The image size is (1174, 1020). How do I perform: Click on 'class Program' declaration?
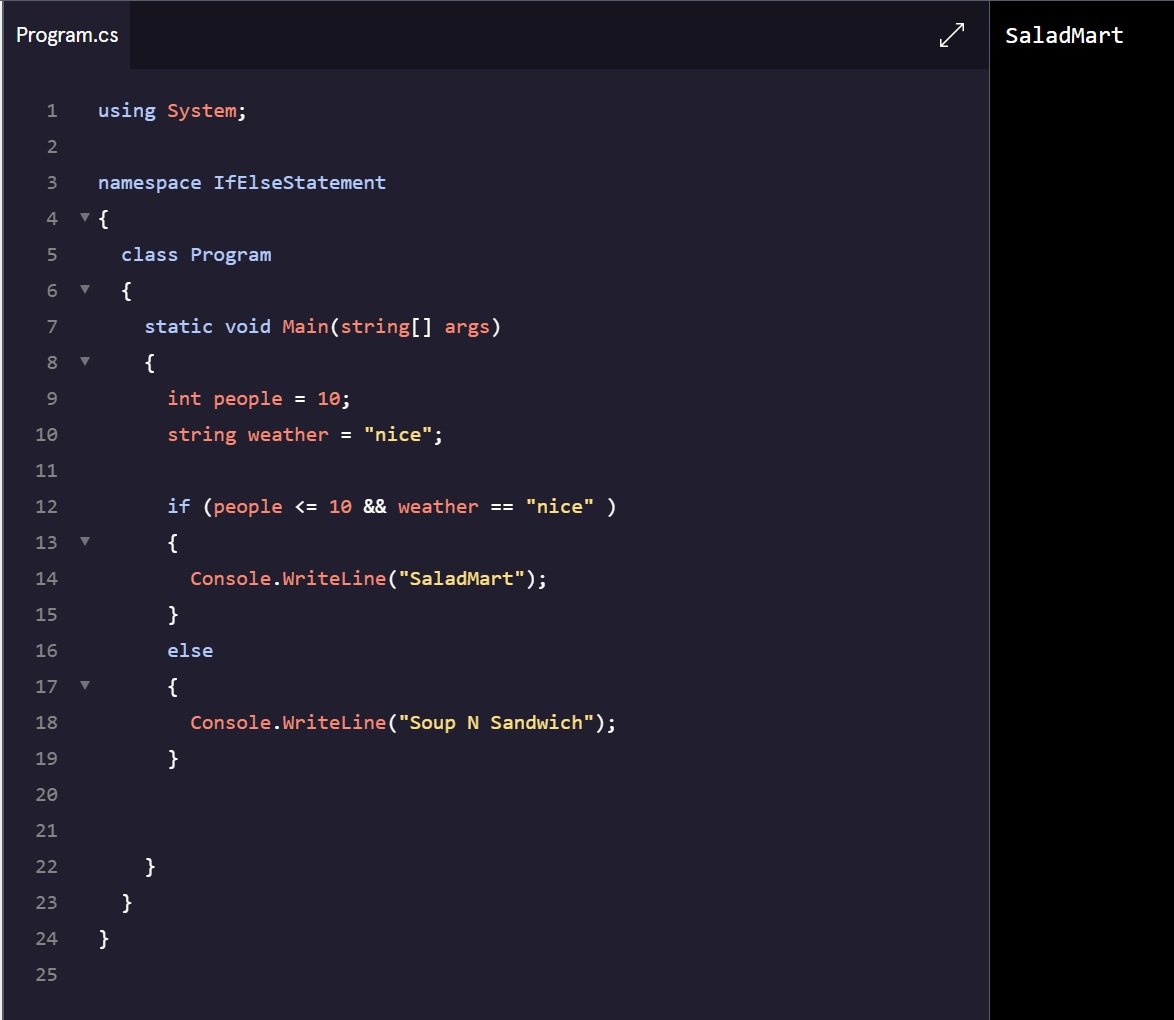[196, 255]
